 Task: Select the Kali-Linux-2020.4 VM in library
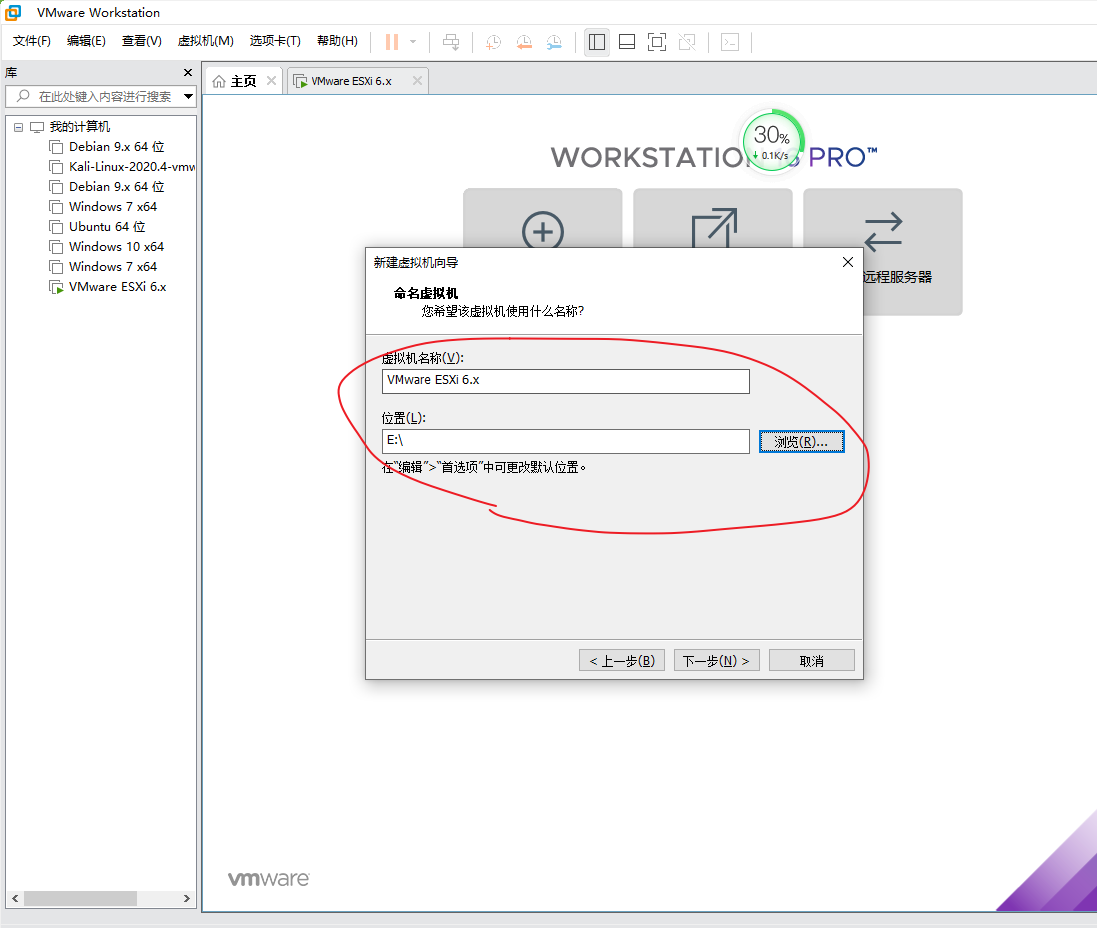click(132, 167)
